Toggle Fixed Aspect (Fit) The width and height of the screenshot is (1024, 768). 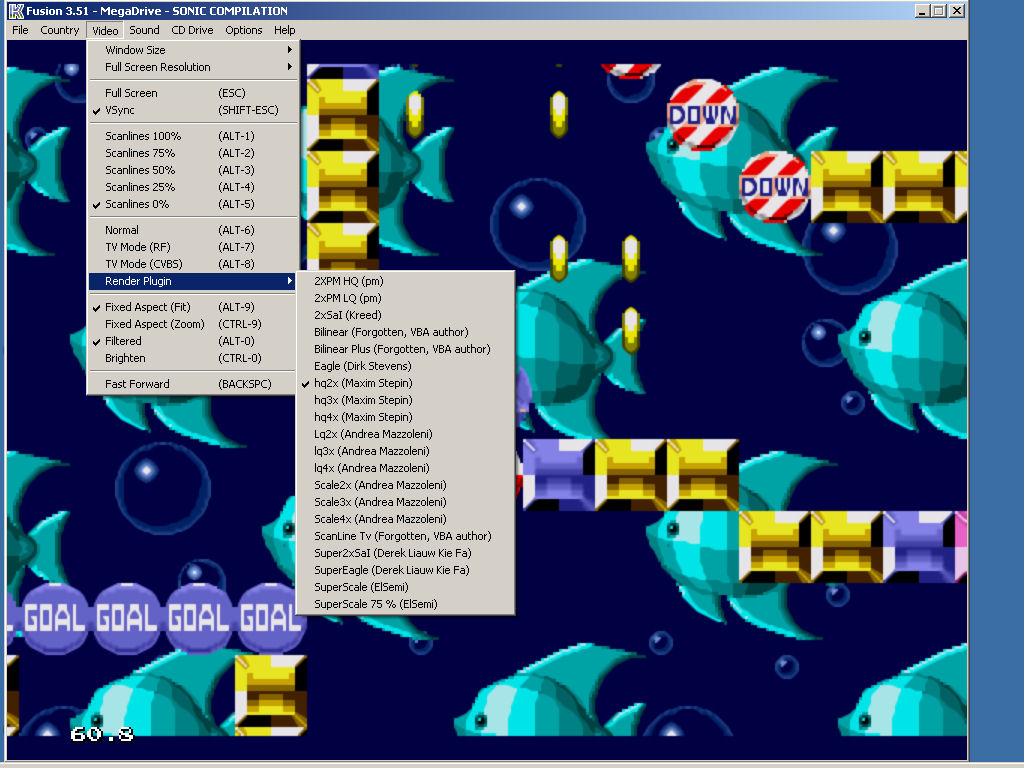(x=193, y=307)
